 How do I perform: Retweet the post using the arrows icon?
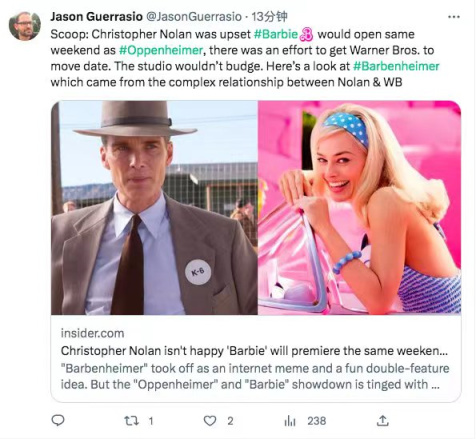[x=131, y=421]
